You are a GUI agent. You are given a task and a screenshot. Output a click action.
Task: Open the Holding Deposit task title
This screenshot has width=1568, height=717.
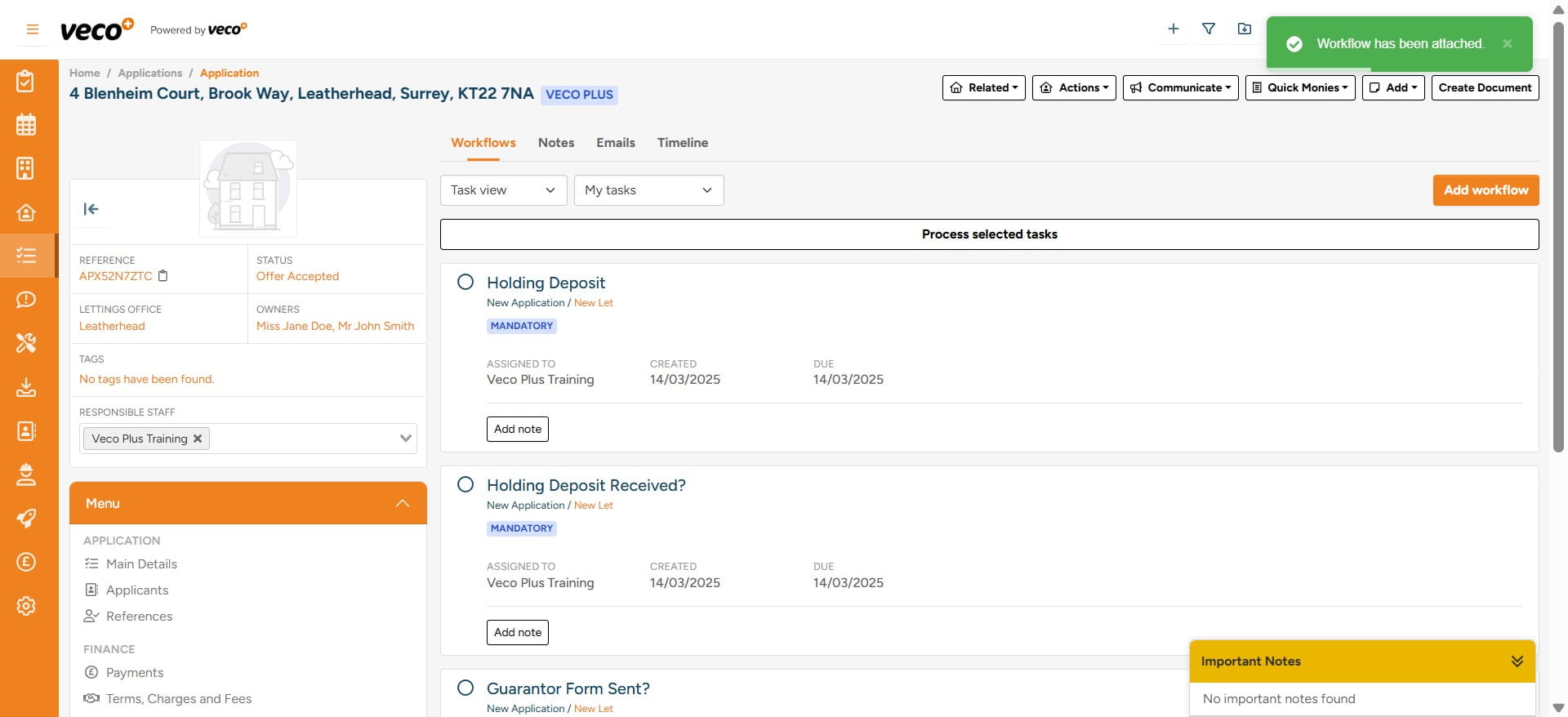click(x=546, y=283)
